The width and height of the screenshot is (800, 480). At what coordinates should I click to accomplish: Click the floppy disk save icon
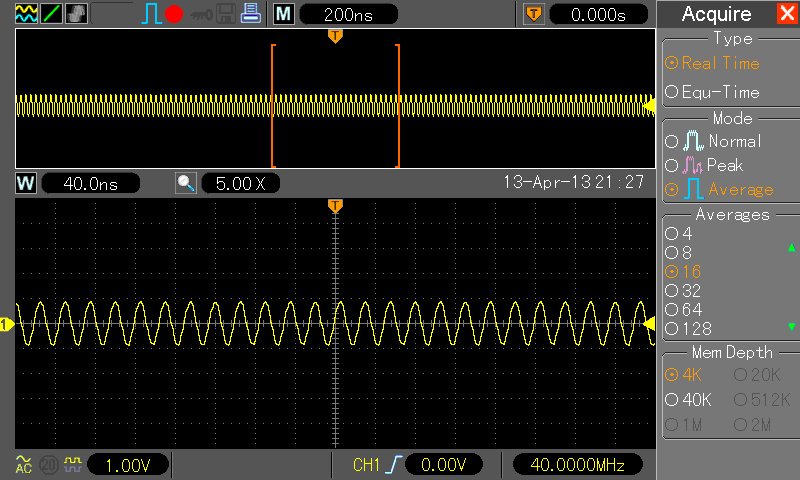point(226,14)
